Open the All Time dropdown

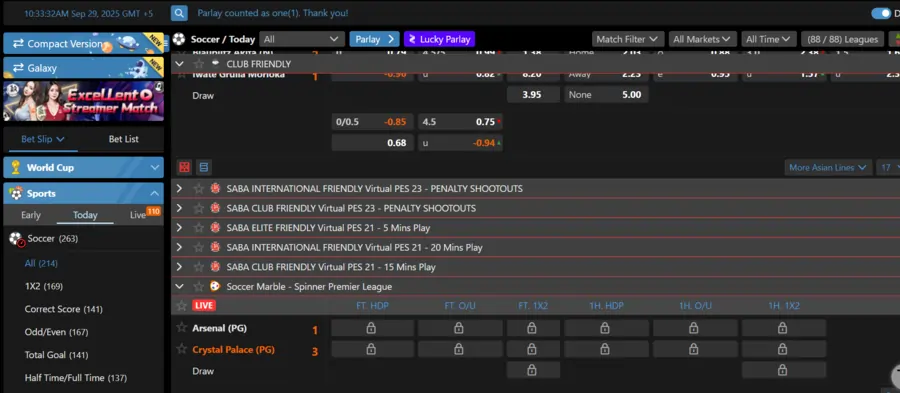[769, 39]
